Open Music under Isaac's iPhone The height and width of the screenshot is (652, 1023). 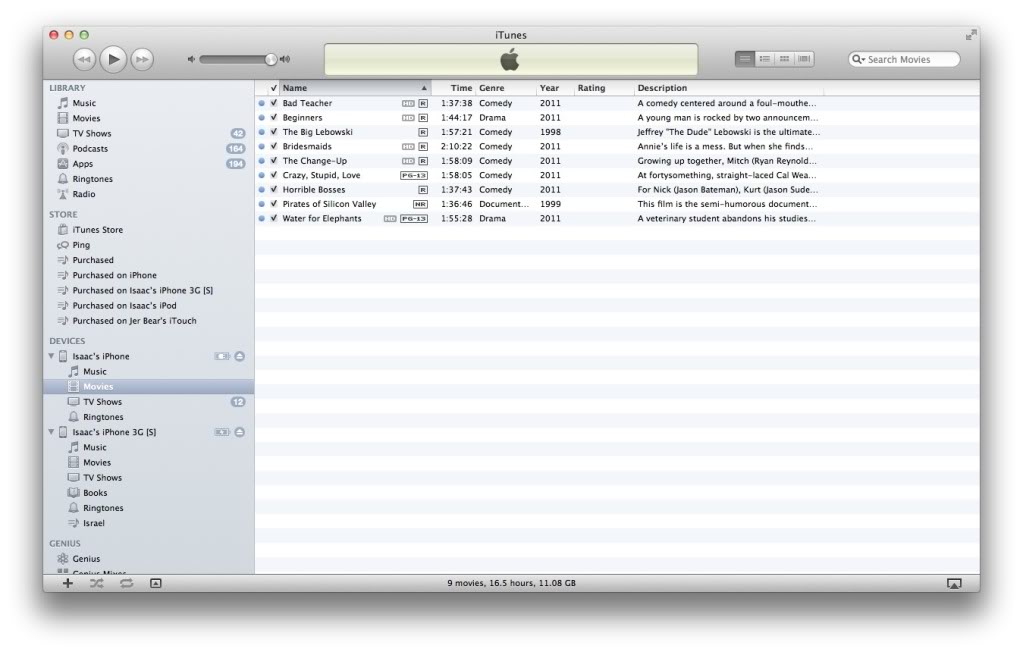pos(95,371)
